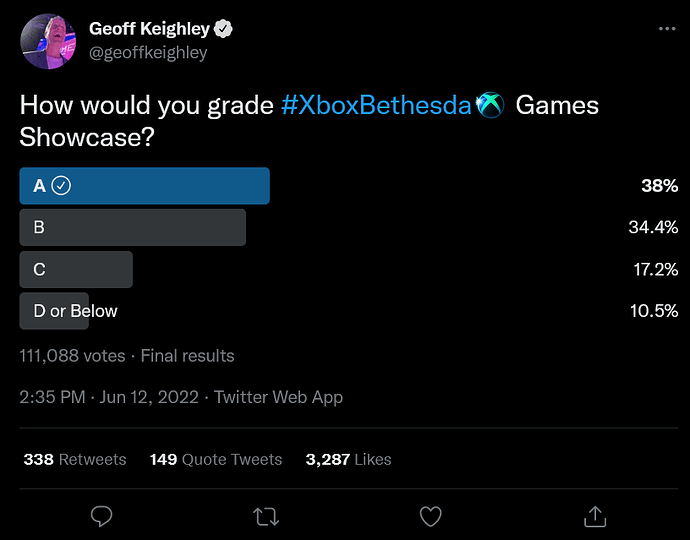Image resolution: width=690 pixels, height=540 pixels.
Task: Select poll option B bar
Action: click(132, 227)
